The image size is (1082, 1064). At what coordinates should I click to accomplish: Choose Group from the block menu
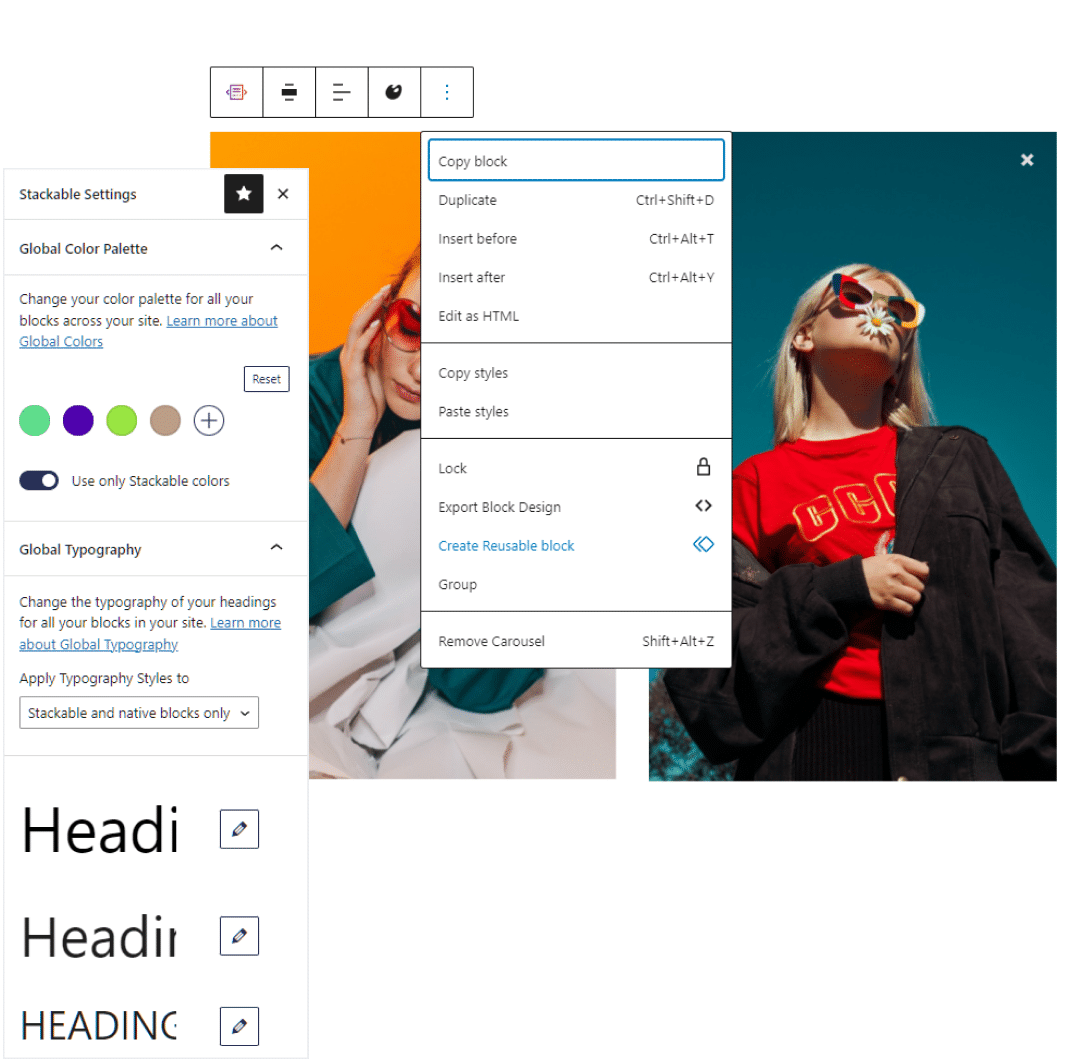click(576, 584)
